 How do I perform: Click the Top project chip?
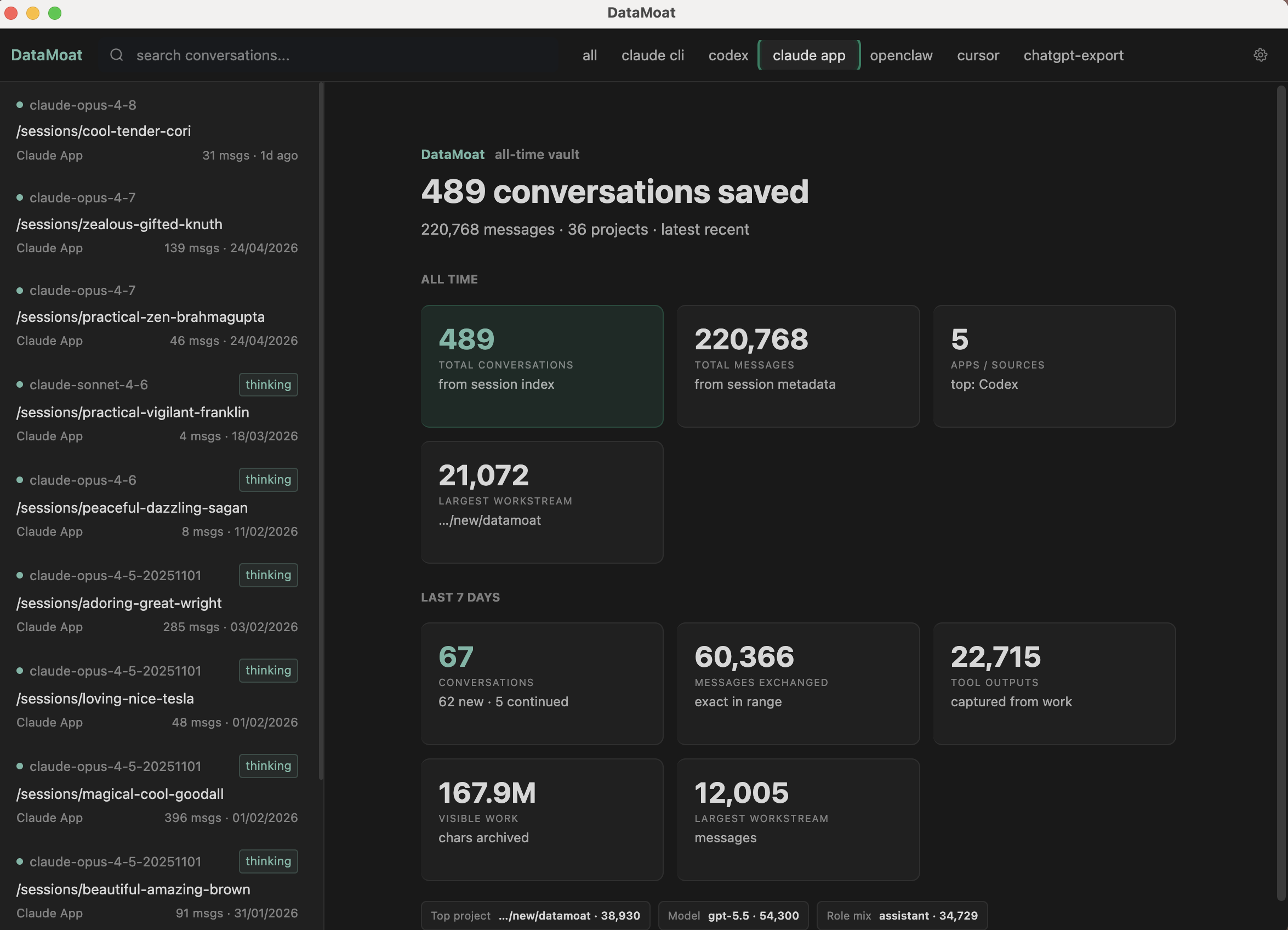click(x=535, y=915)
